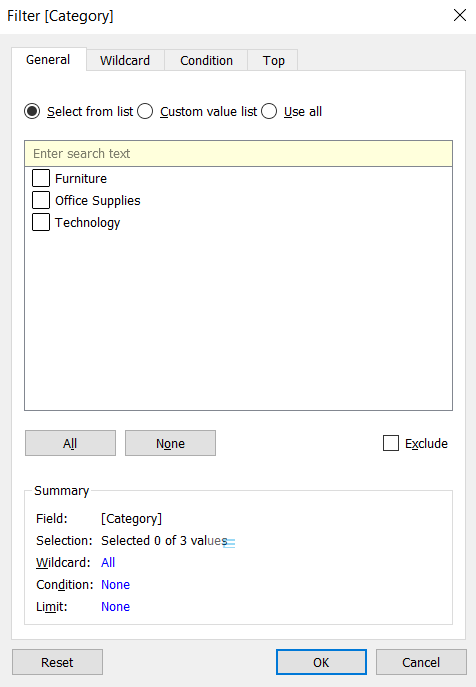Click the Reset button
476x687 pixels.
(x=57, y=662)
